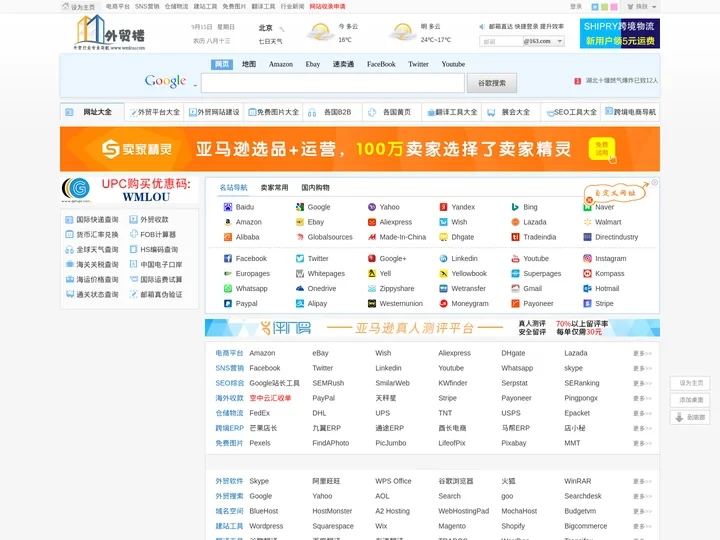Open the Yandex icon
Image resolution: width=720 pixels, height=540 pixels.
tap(443, 207)
